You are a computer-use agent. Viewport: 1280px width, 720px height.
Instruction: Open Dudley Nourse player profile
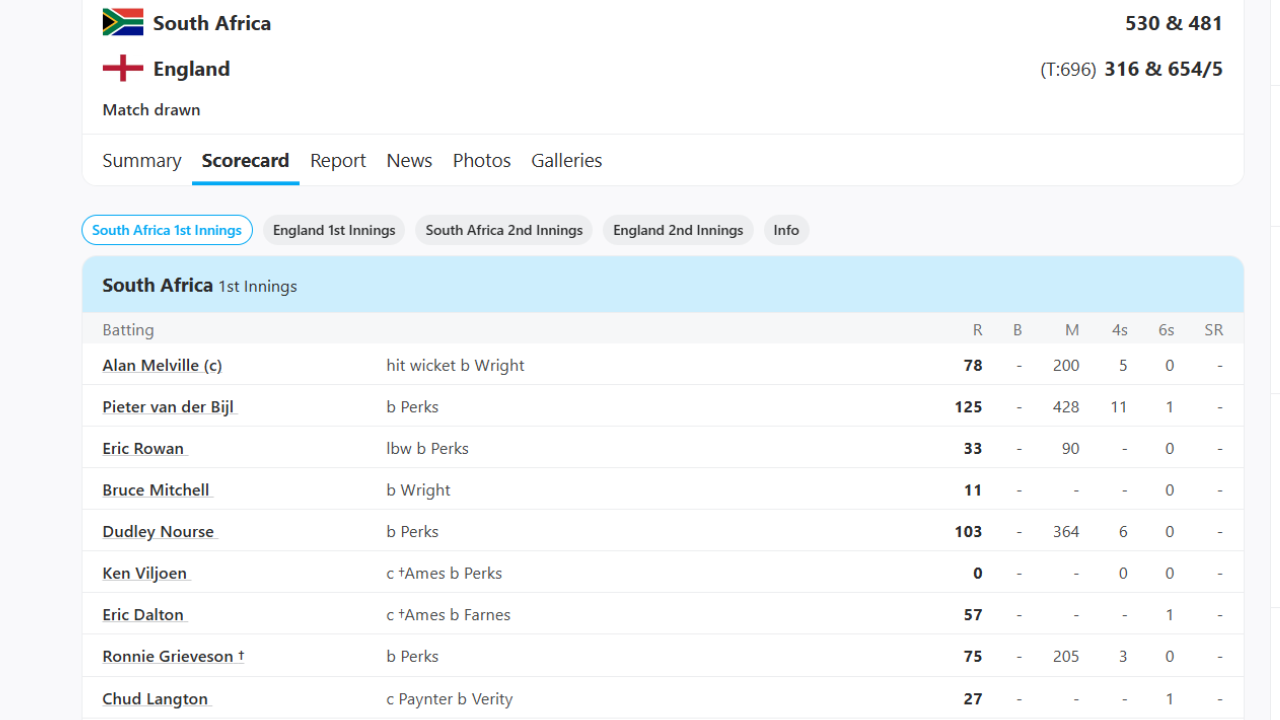point(158,532)
